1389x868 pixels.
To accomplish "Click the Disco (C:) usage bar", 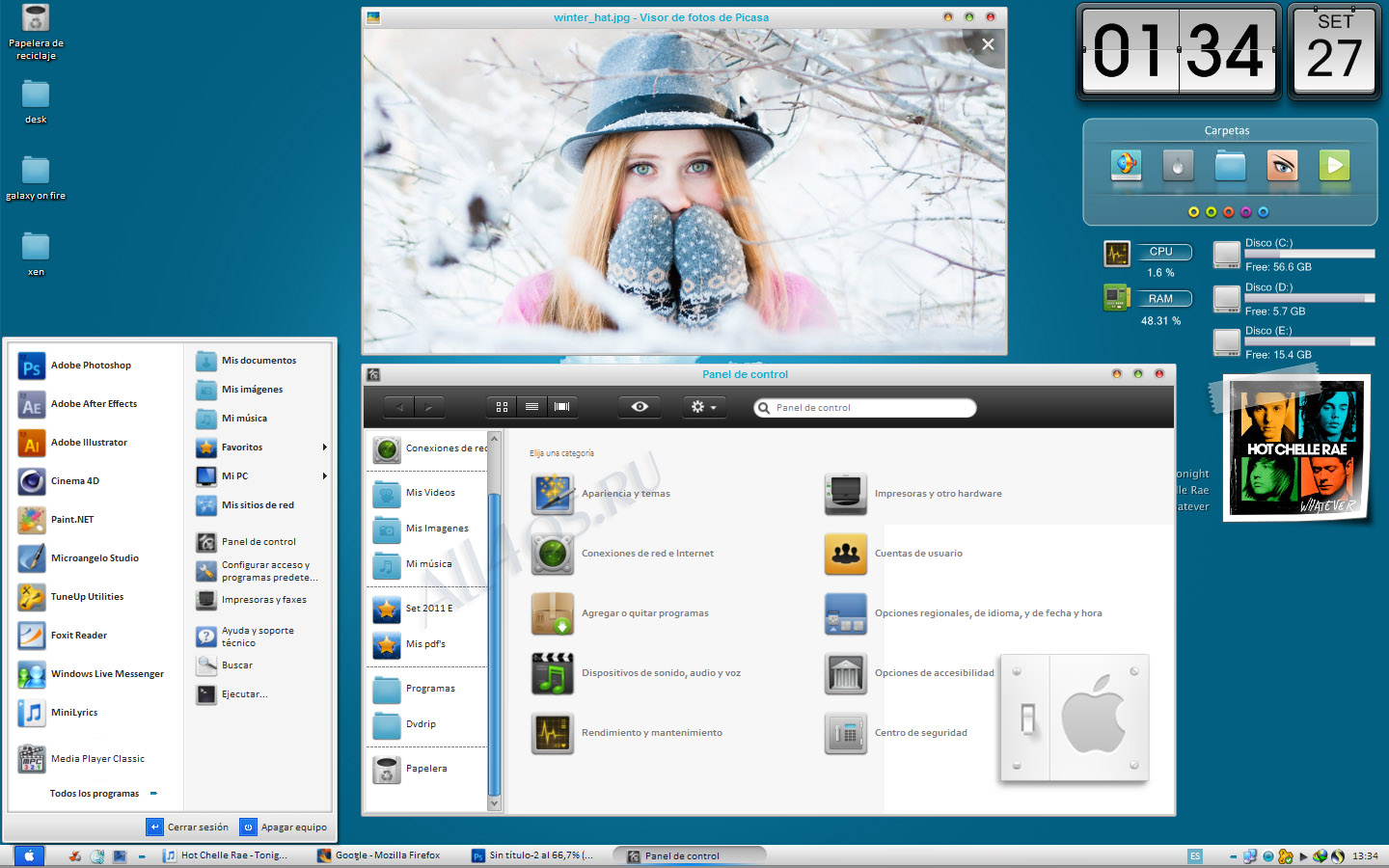I will [x=1309, y=255].
